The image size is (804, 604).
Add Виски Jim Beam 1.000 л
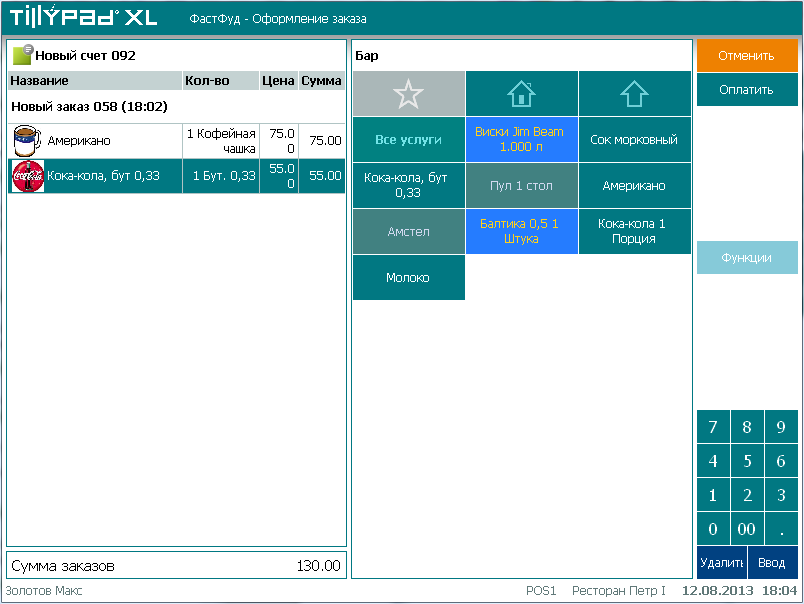(521, 139)
